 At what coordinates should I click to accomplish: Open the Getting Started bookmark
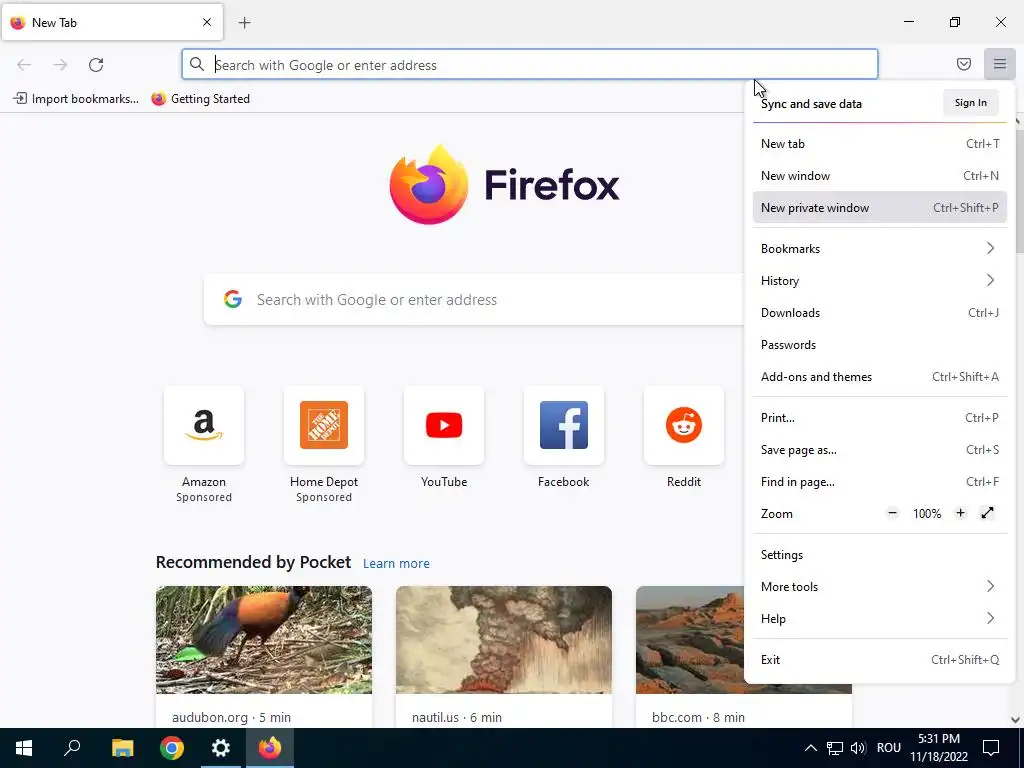click(x=200, y=99)
